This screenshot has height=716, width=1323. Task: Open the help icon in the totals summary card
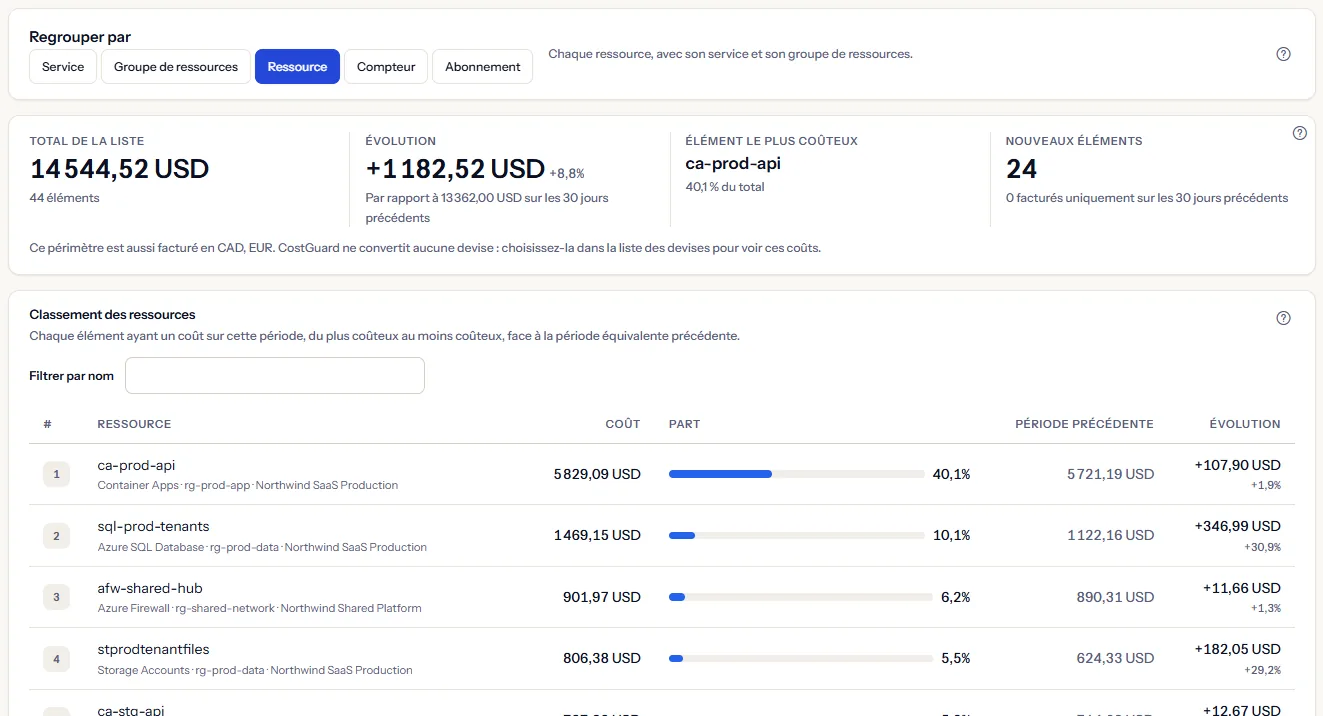coord(1300,133)
